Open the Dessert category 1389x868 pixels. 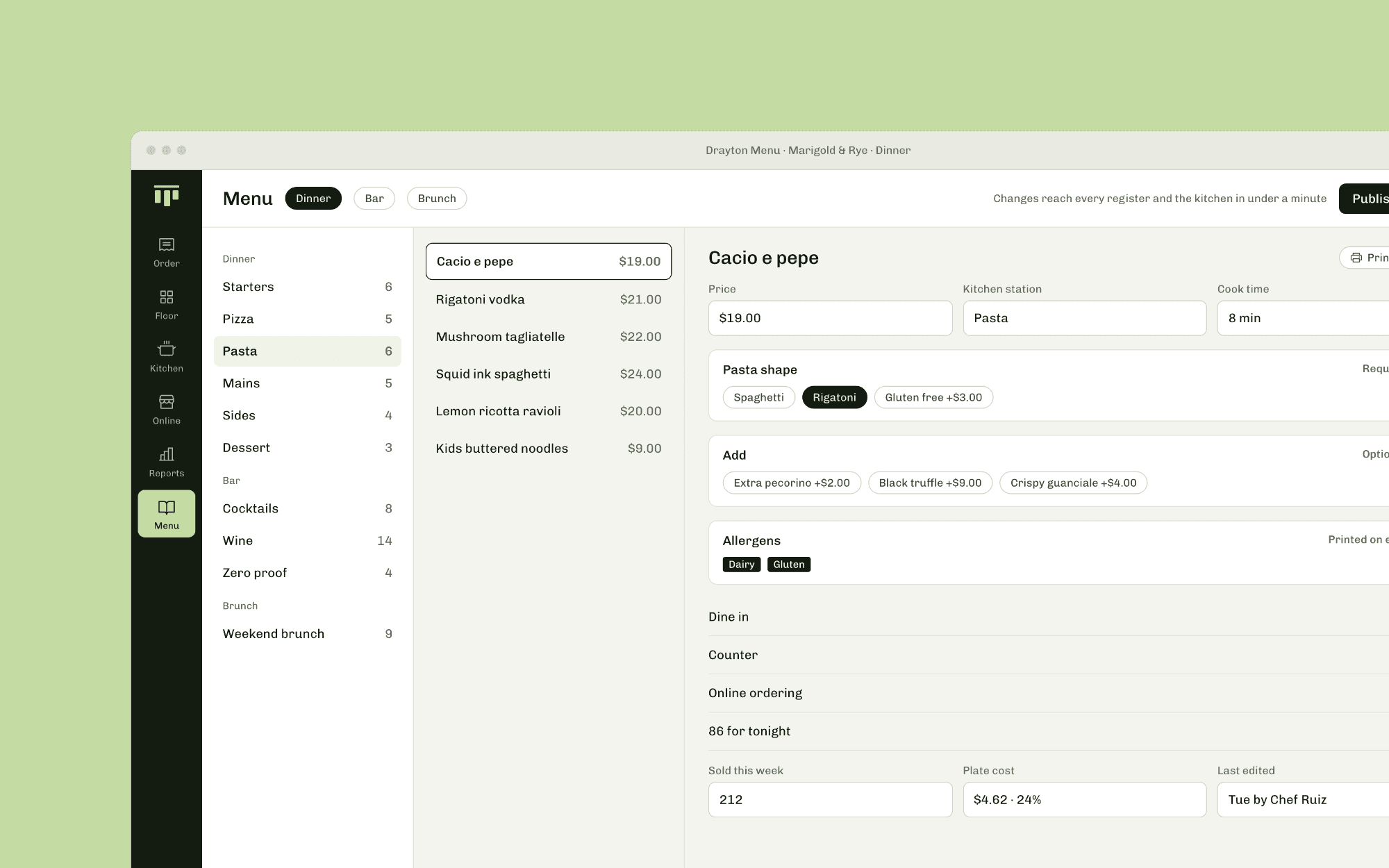pos(308,448)
